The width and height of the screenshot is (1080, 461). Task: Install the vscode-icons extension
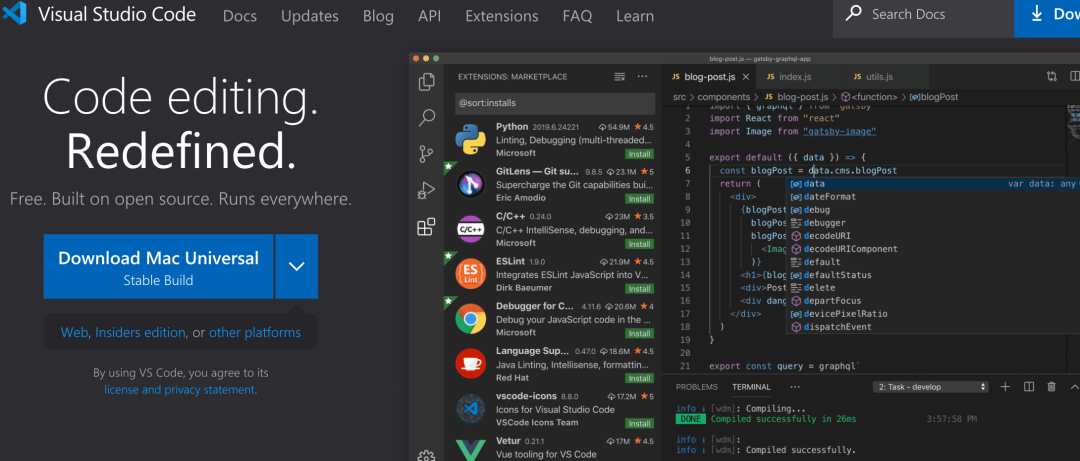[x=639, y=423]
